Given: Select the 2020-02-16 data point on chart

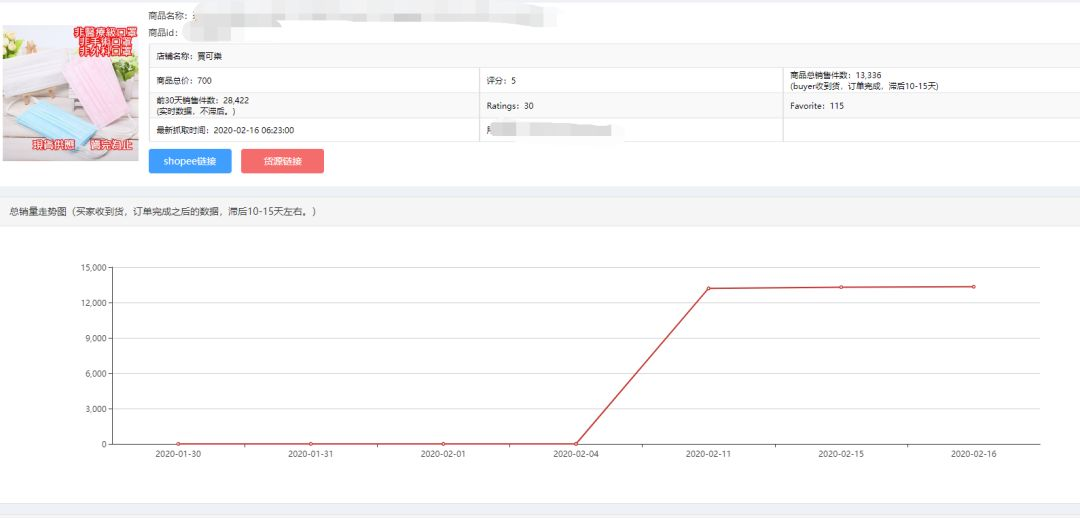Looking at the screenshot, I should tap(973, 287).
